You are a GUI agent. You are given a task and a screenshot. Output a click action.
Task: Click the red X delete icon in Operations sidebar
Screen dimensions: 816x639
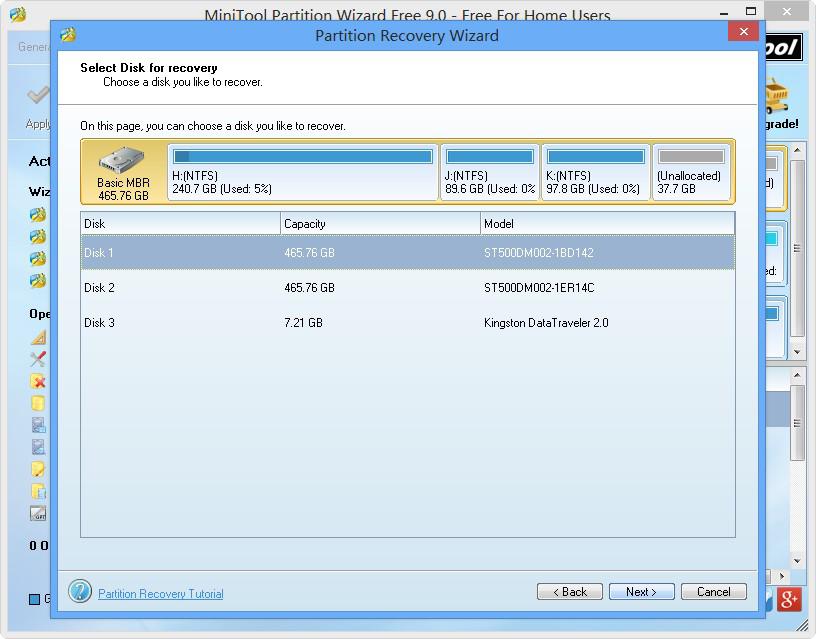point(38,381)
